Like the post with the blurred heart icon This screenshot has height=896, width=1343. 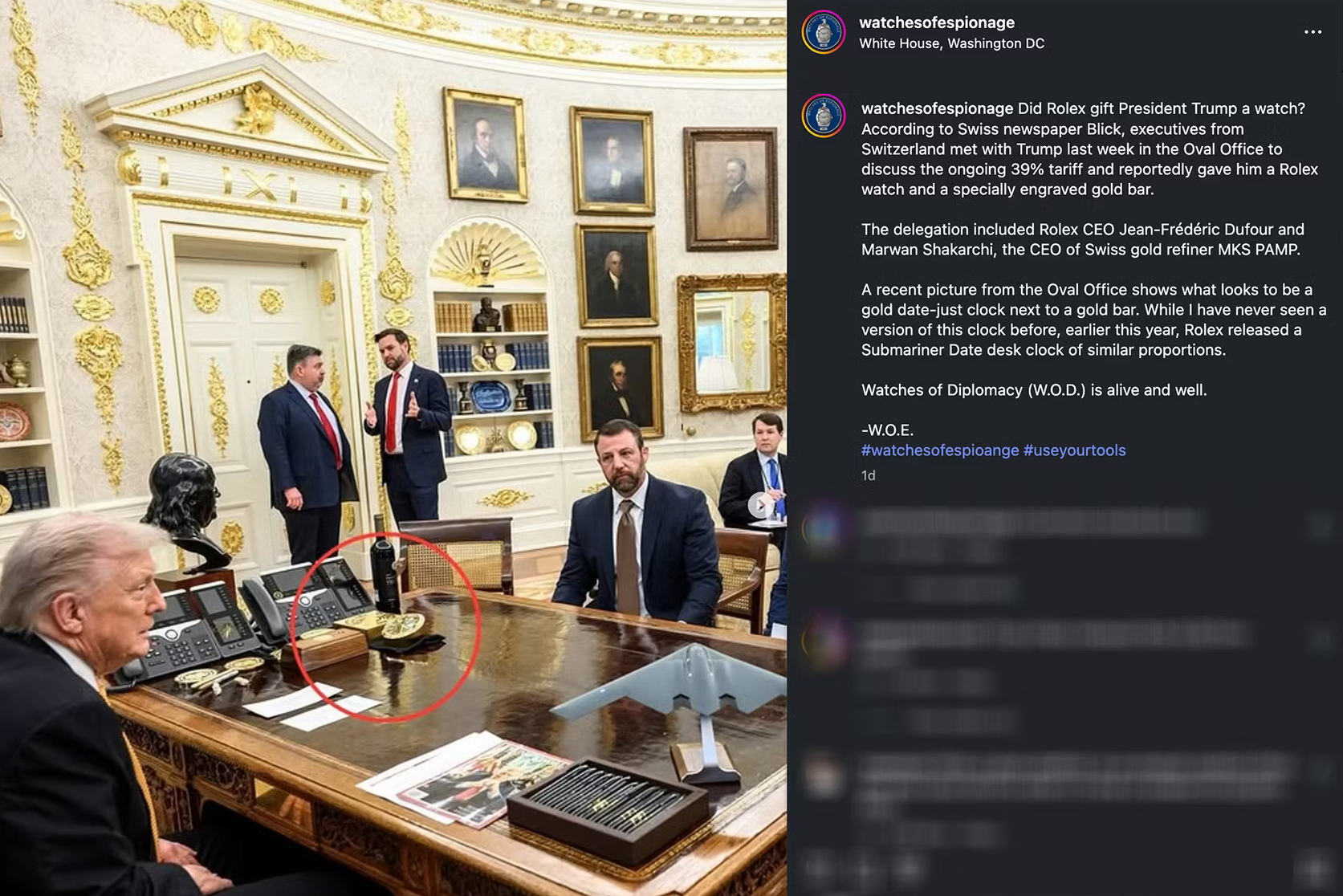coord(818,868)
